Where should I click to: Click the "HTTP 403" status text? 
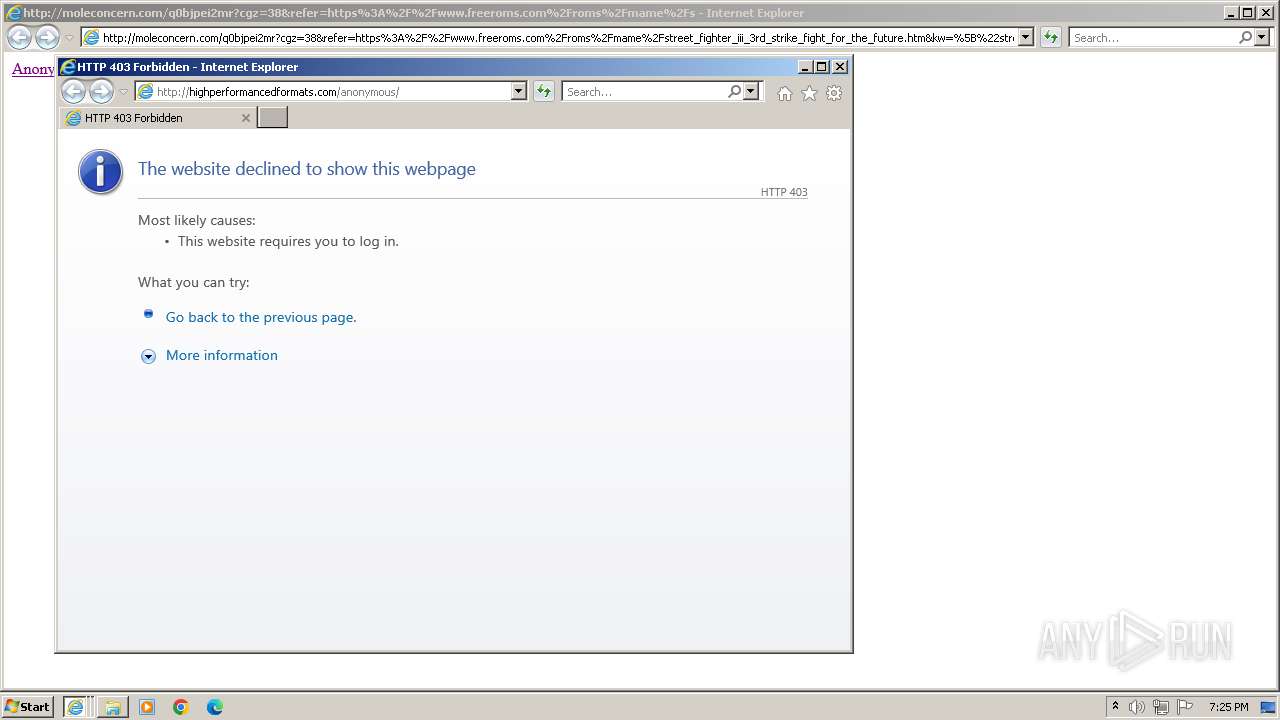pos(784,192)
